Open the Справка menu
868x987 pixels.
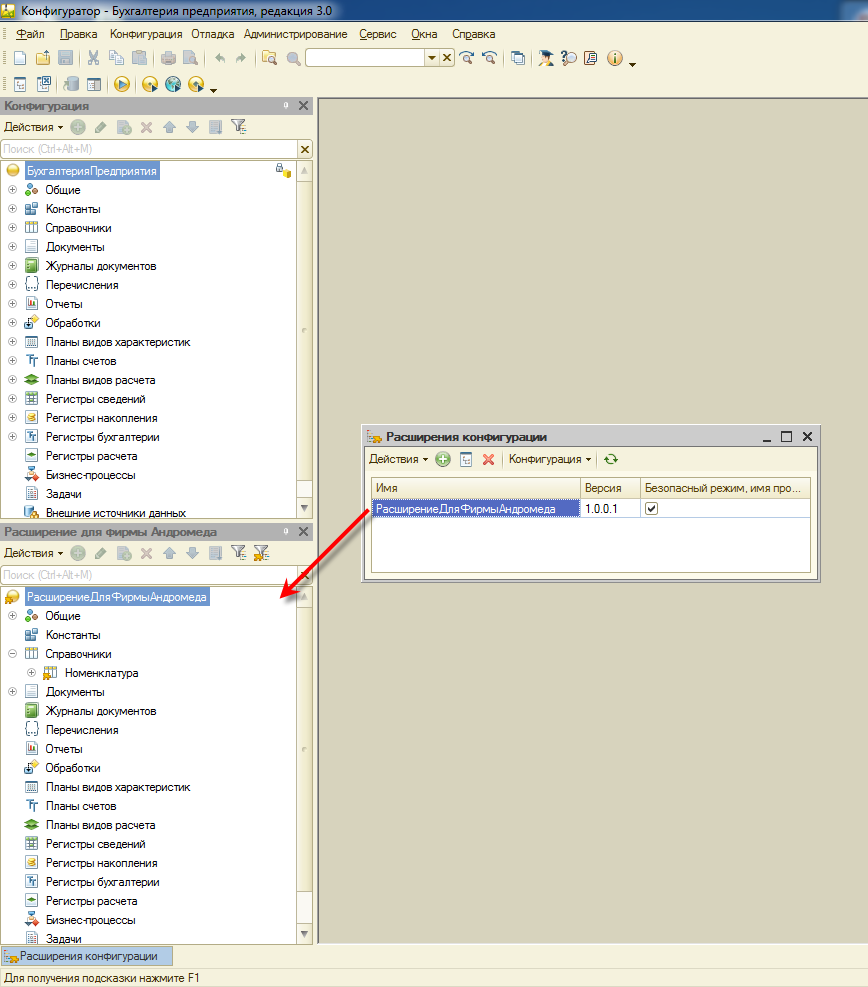(x=473, y=34)
